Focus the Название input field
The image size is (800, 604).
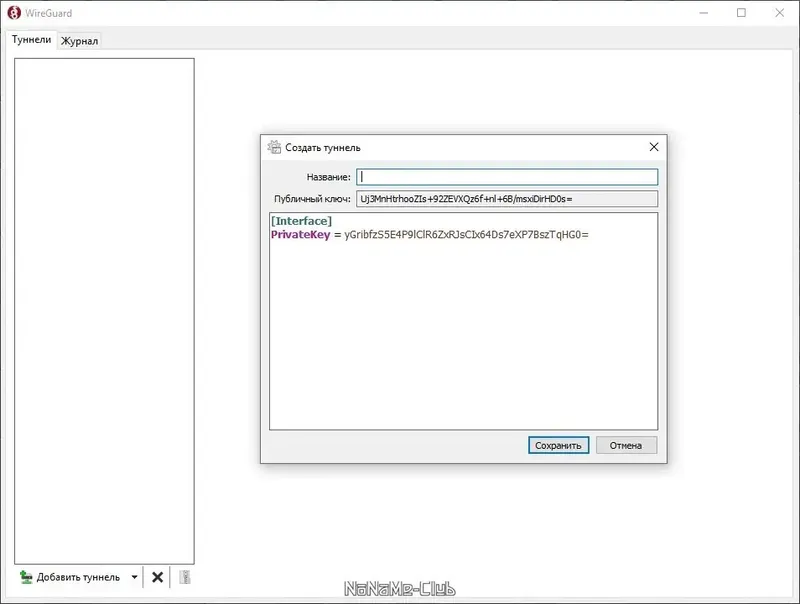click(x=507, y=177)
